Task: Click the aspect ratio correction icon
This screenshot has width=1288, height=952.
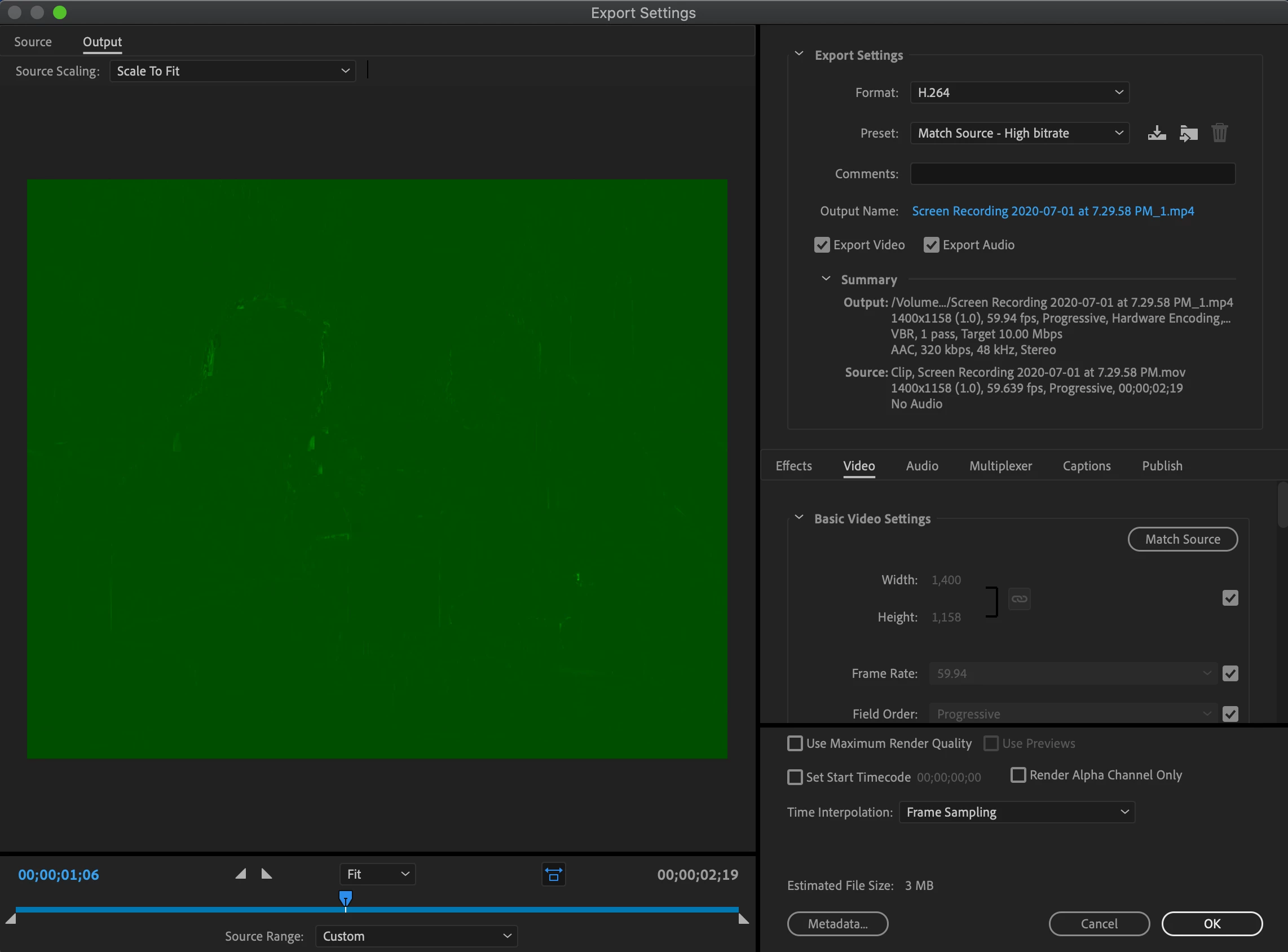Action: [553, 875]
